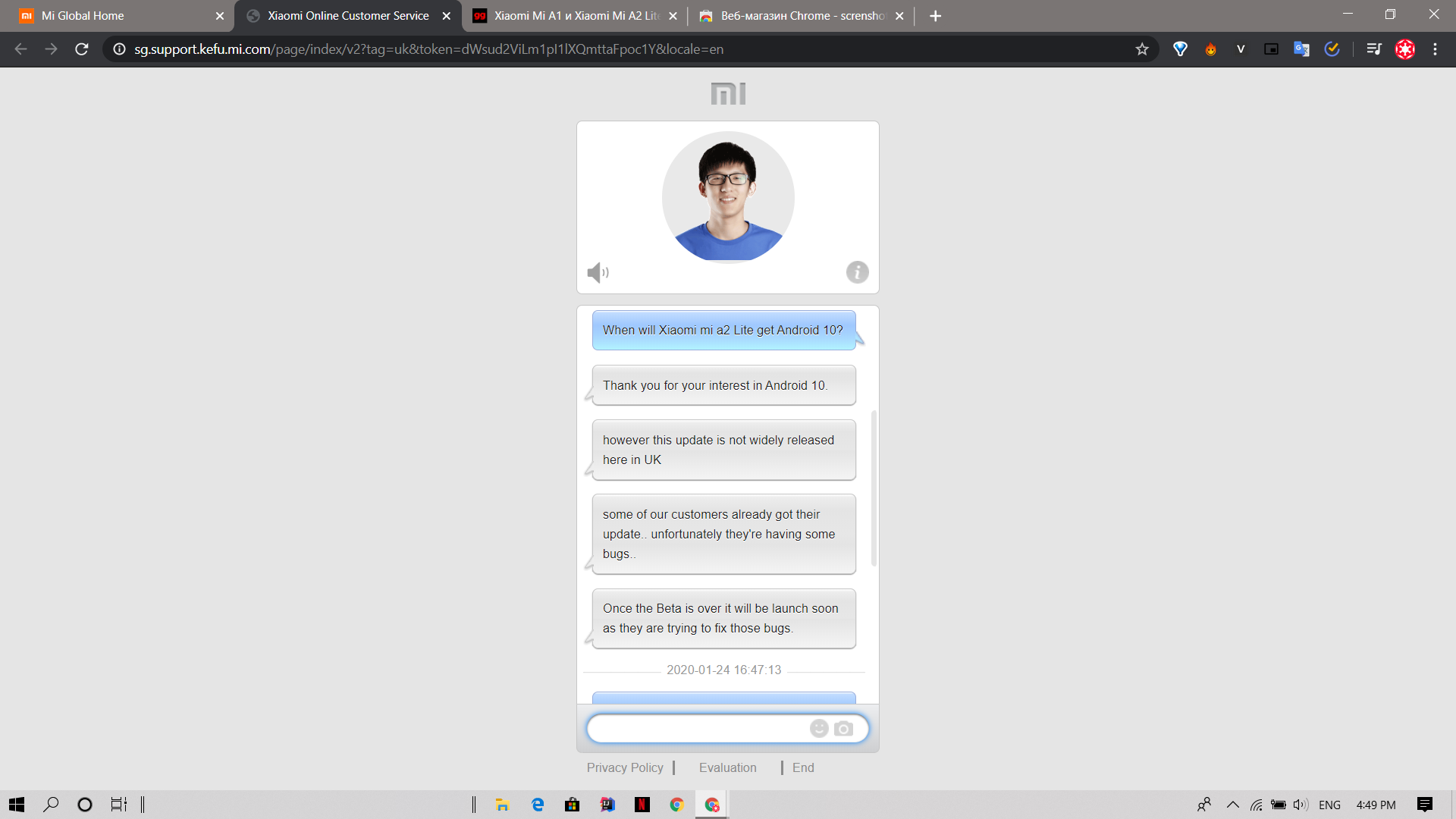Open the media control playlist button

pyautogui.click(x=1373, y=49)
